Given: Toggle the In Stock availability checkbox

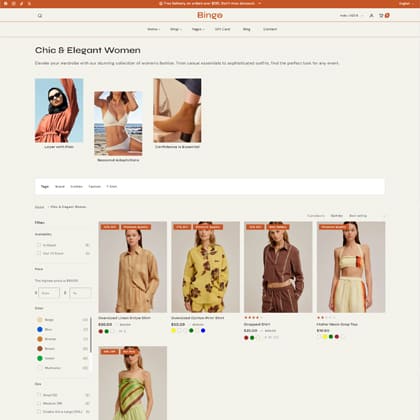Looking at the screenshot, I should pyautogui.click(x=39, y=245).
